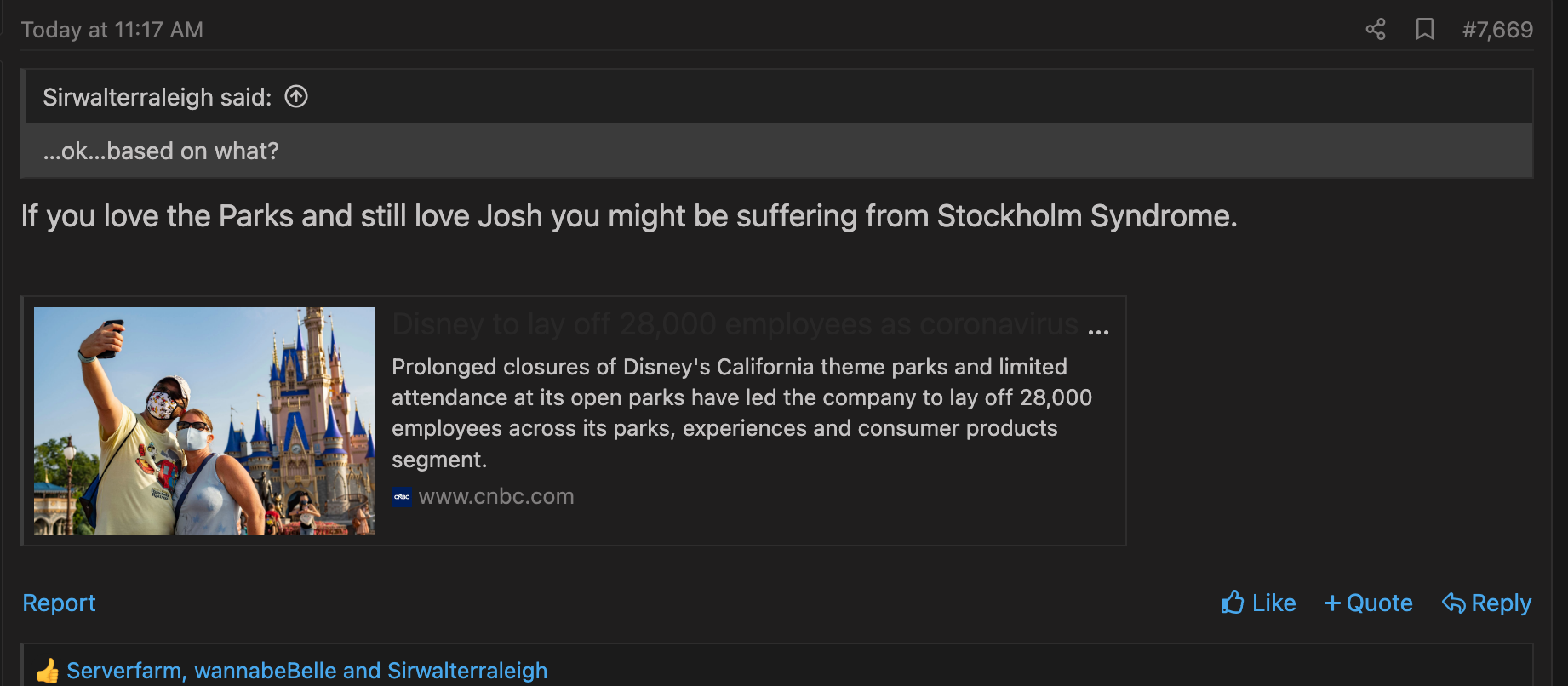Click the thumbs-up reaction emoji
1568x686 pixels.
pos(48,671)
